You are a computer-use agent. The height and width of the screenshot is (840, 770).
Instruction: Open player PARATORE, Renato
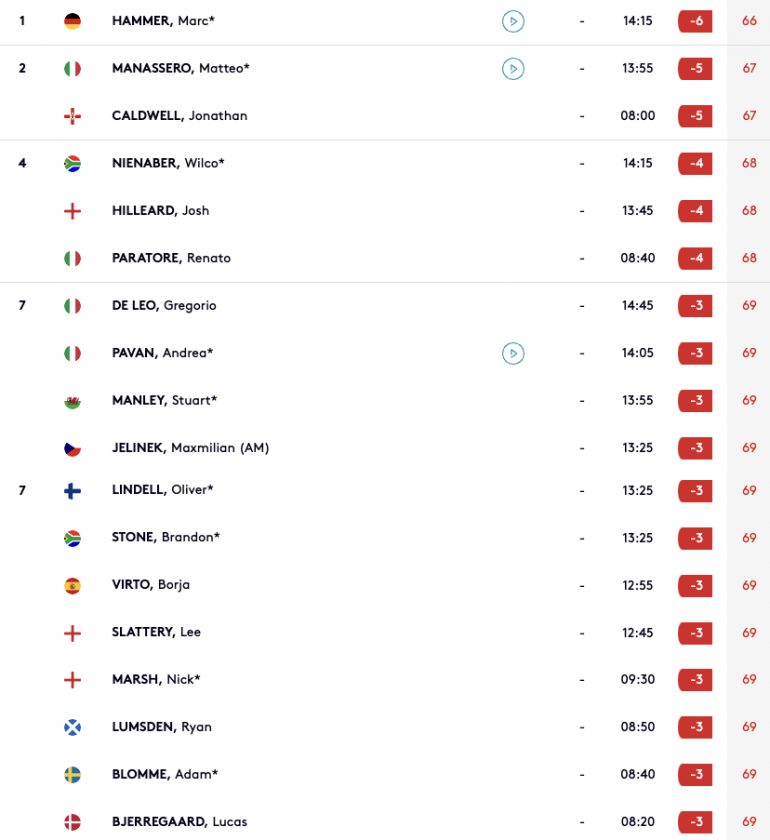171,258
